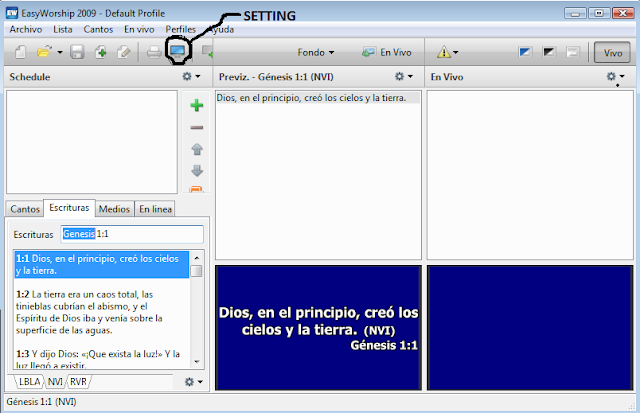Open the En Vivo panel gear menu
This screenshot has width=640, height=413.
pyautogui.click(x=616, y=76)
